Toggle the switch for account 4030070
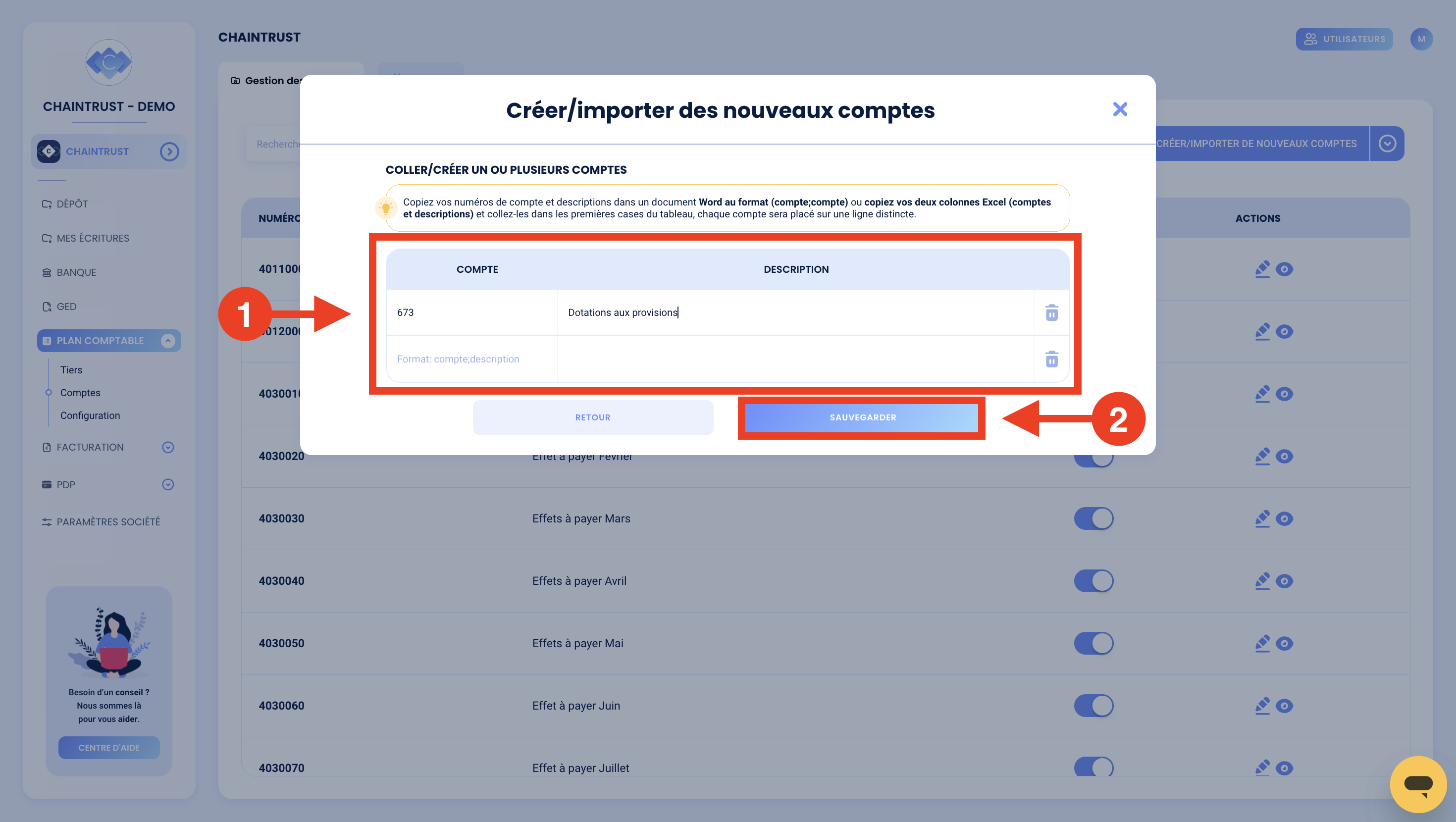 (x=1093, y=767)
